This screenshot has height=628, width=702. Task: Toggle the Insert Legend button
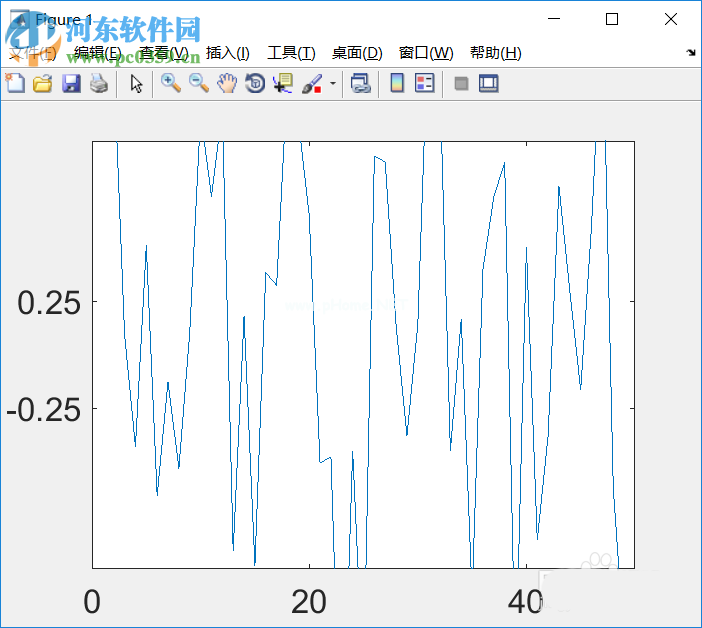click(425, 84)
